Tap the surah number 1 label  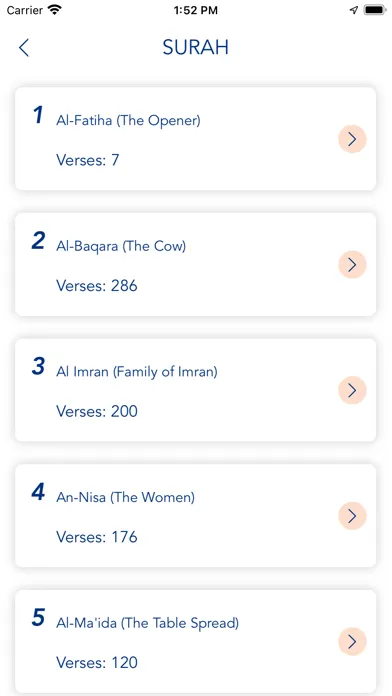38,115
